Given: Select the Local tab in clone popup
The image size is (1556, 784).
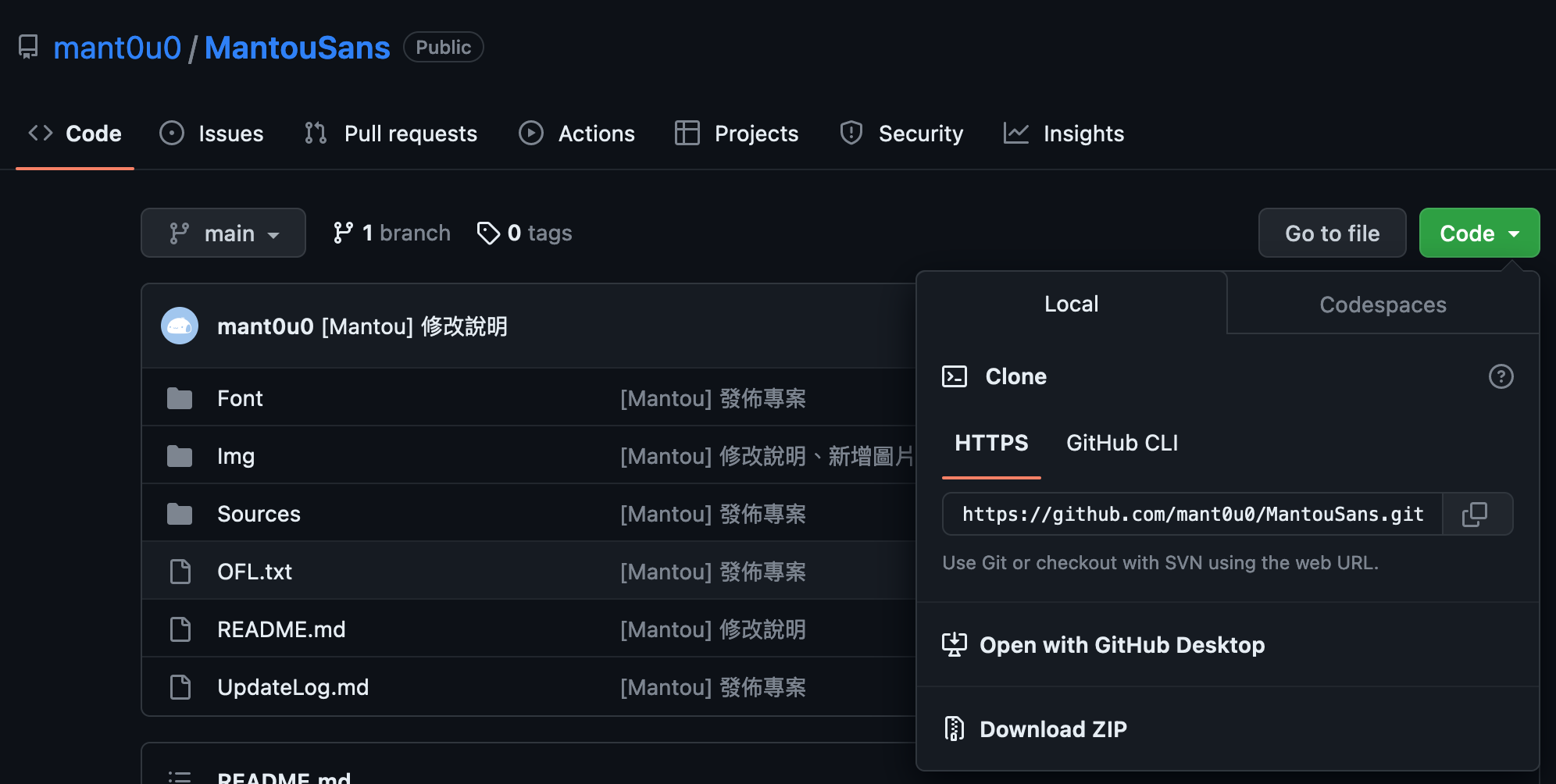Looking at the screenshot, I should pos(1072,304).
